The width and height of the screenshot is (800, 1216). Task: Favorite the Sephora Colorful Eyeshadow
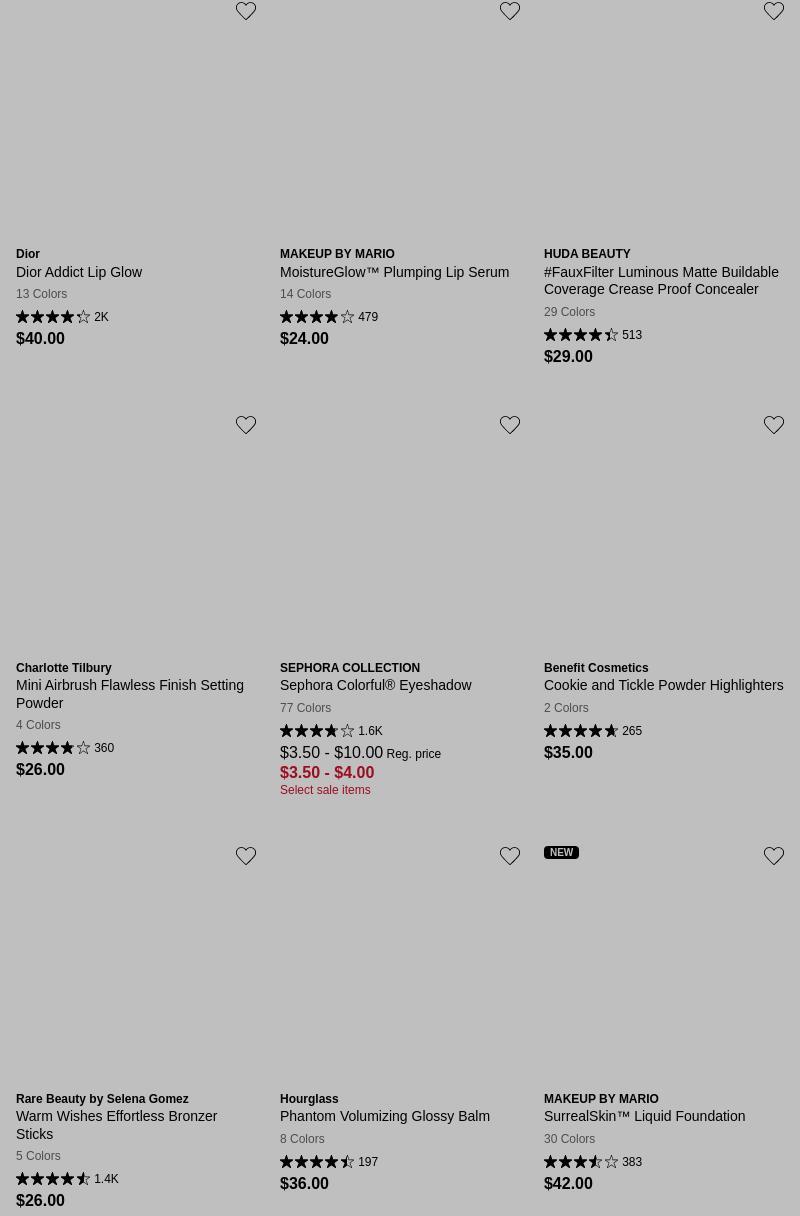coord(510,425)
